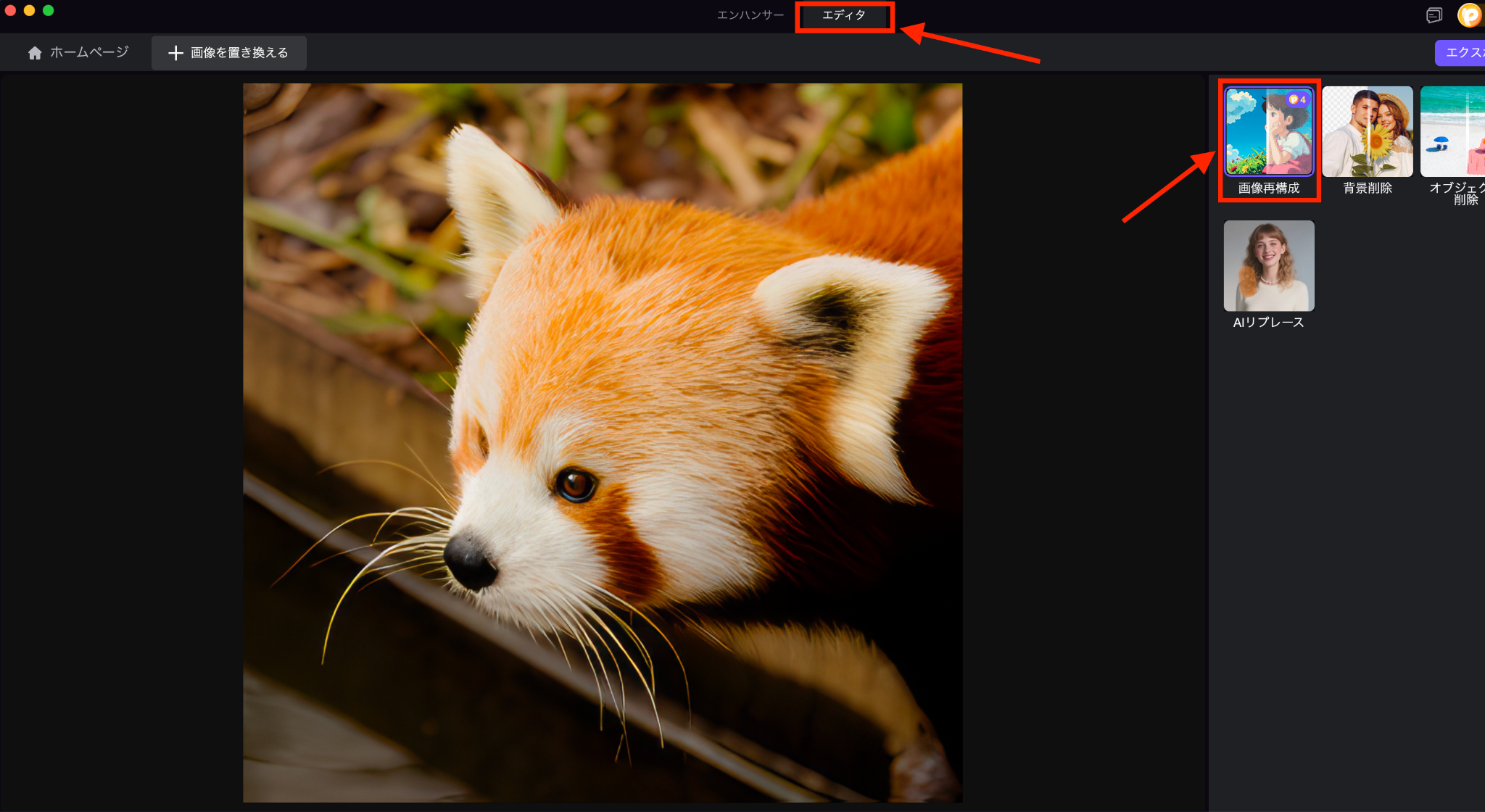
Task: Select the 背景削除 couple thumbnail
Action: tap(1367, 131)
